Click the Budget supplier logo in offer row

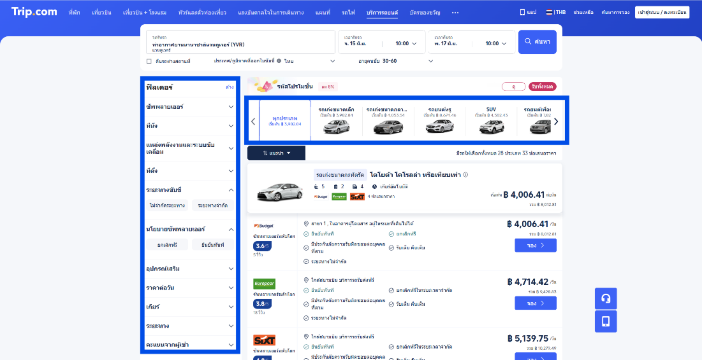pos(263,226)
